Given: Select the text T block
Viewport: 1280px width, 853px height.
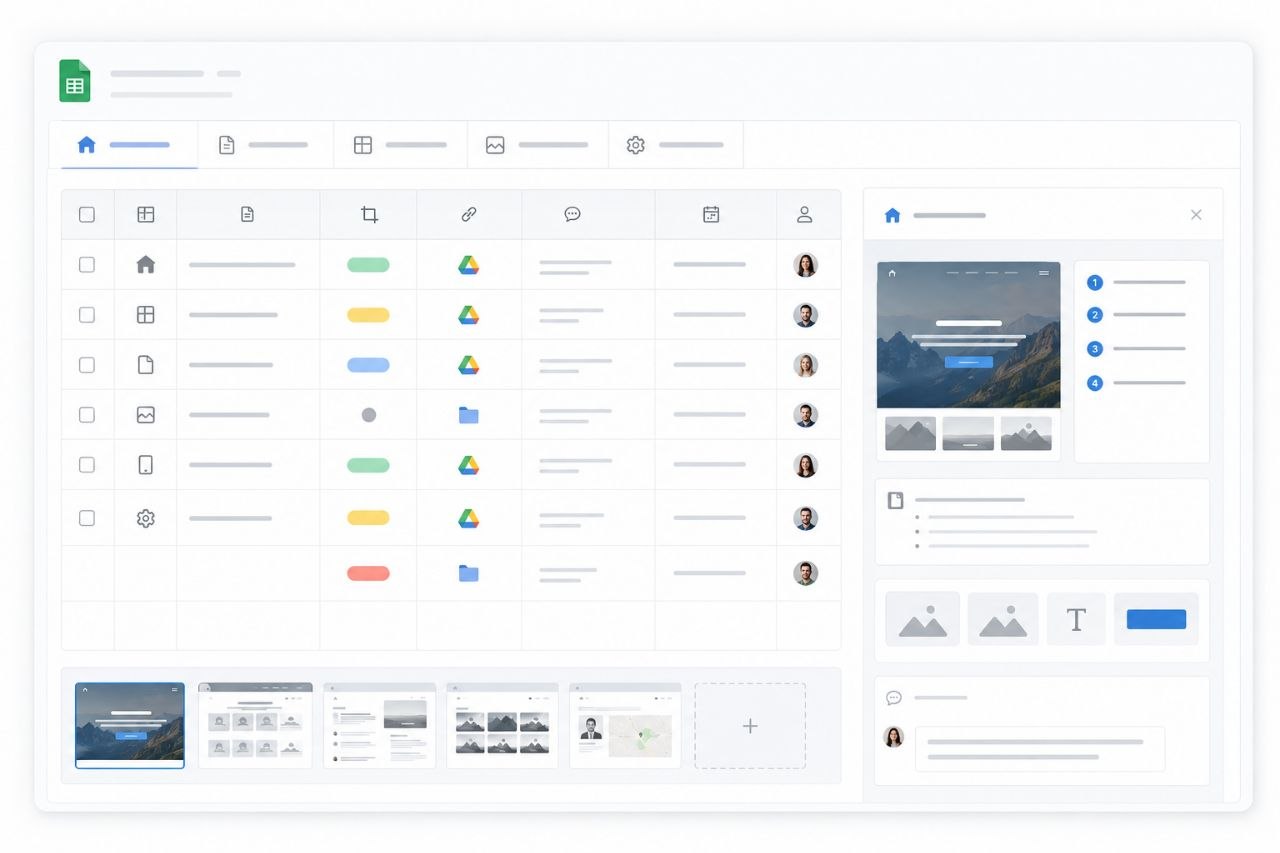Looking at the screenshot, I should [1076, 619].
